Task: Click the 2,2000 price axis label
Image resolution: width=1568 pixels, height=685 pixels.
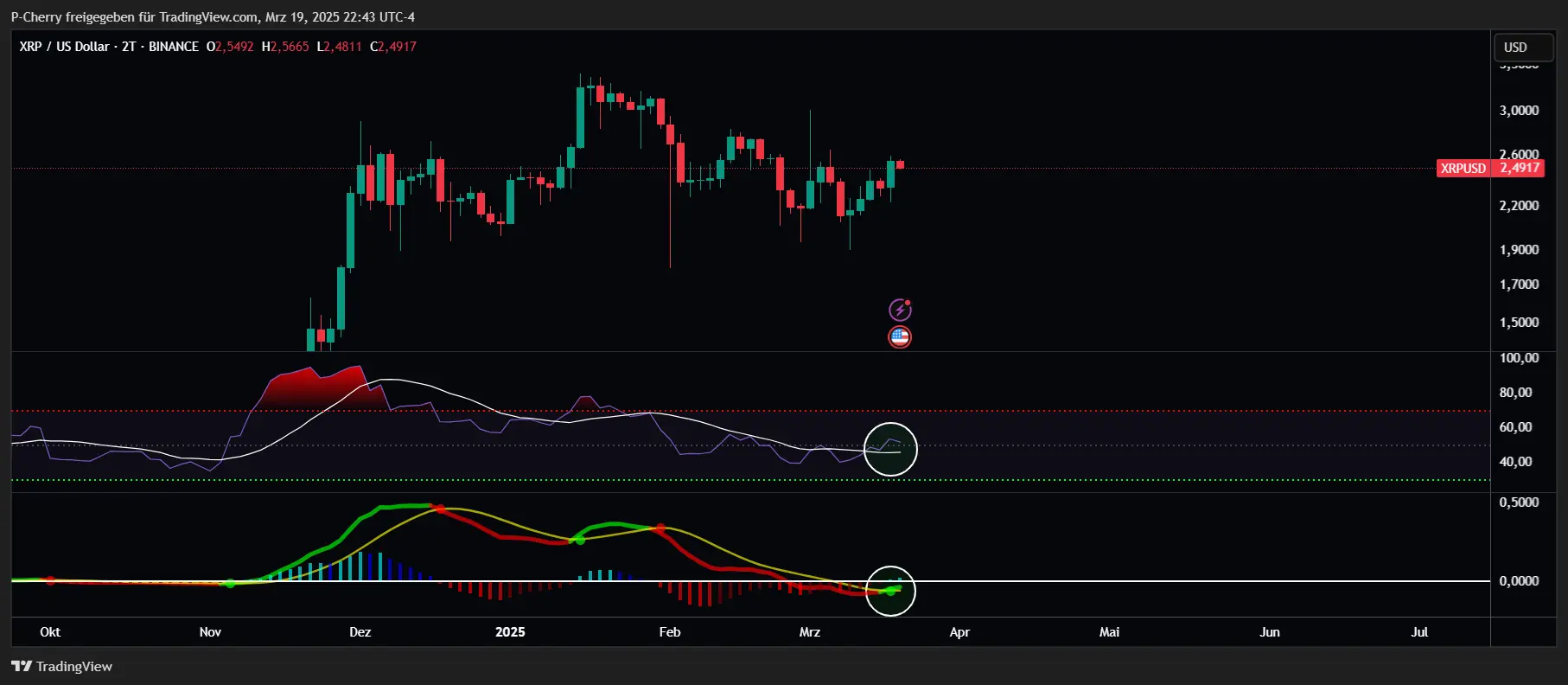Action: click(x=1519, y=206)
